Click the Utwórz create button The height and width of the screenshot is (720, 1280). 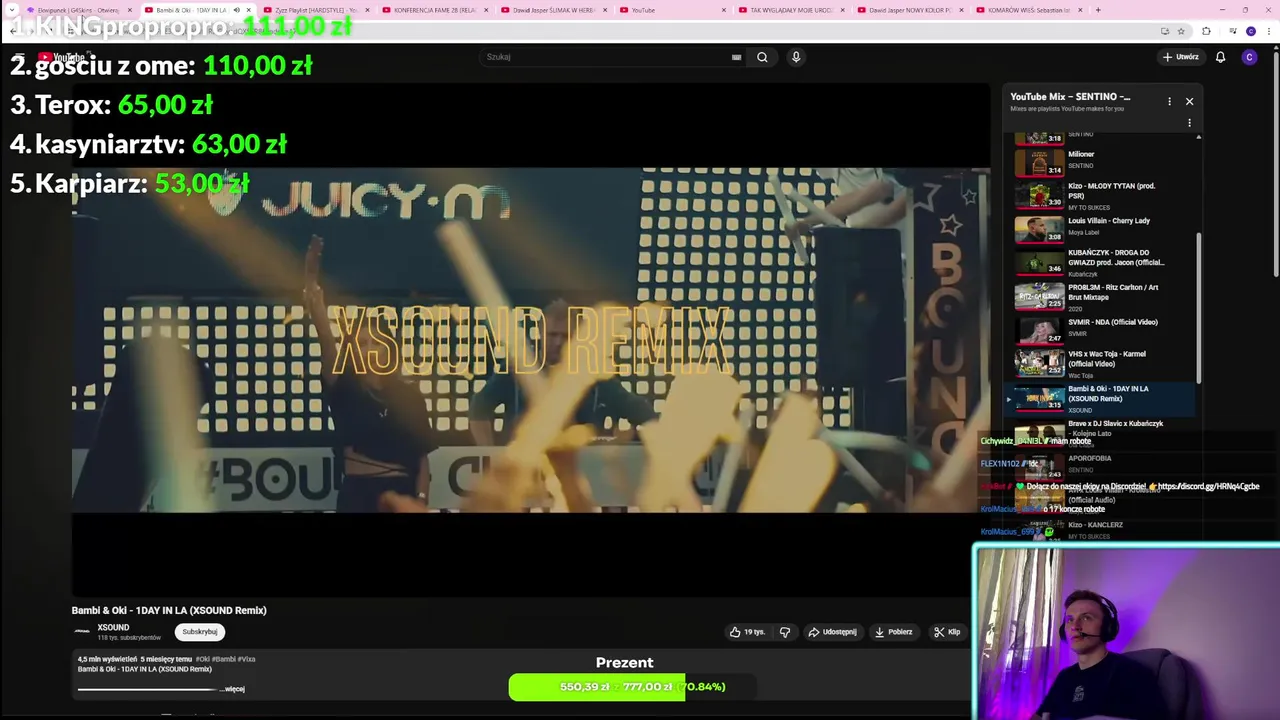pos(1181,57)
